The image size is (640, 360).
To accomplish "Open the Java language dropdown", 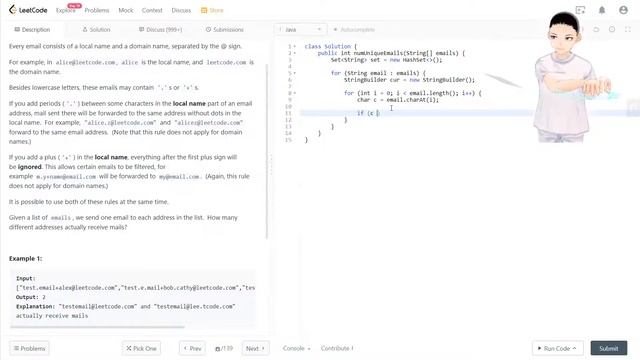I will (x=300, y=29).
